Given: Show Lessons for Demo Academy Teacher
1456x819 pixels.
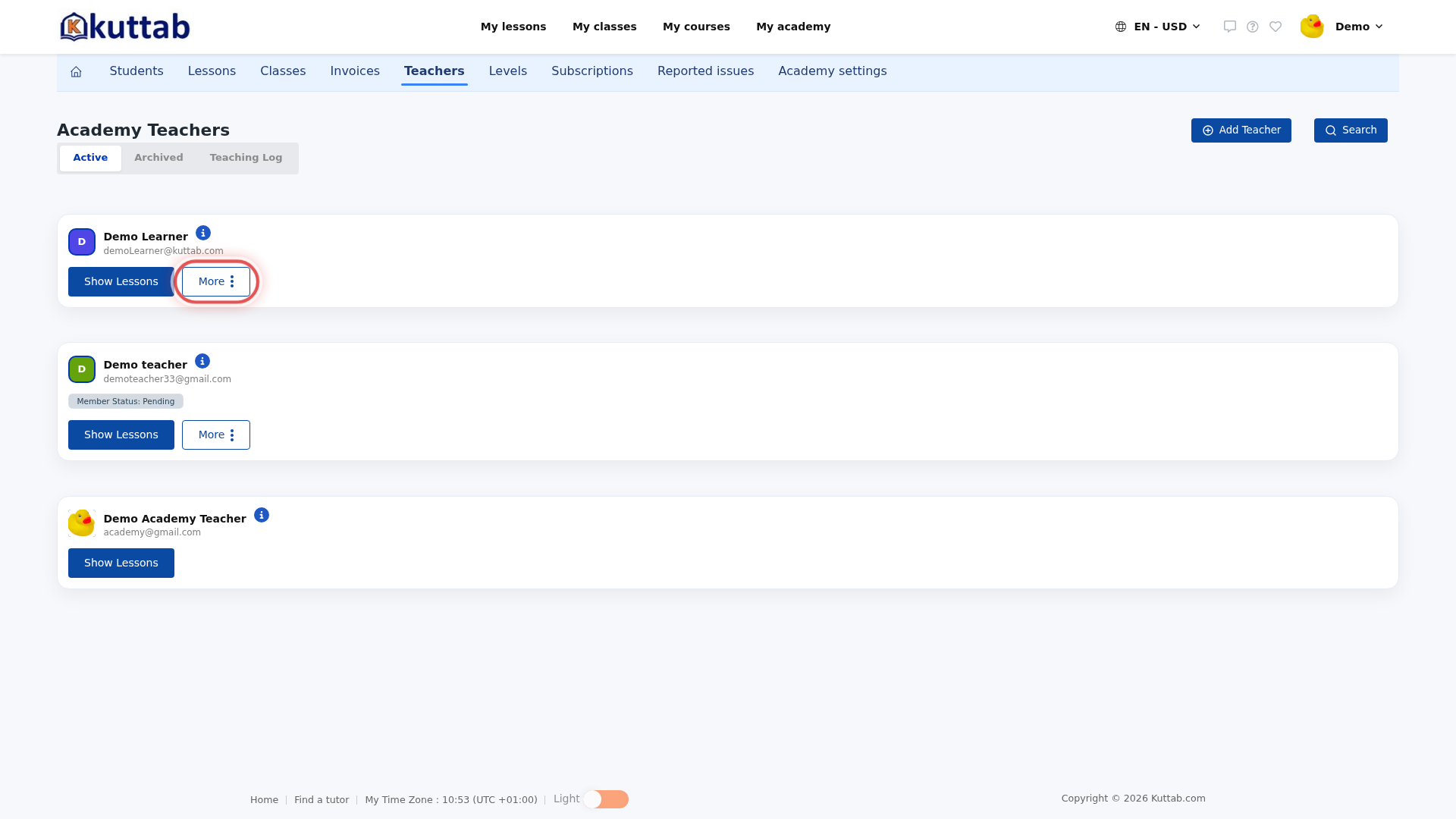Looking at the screenshot, I should point(121,563).
